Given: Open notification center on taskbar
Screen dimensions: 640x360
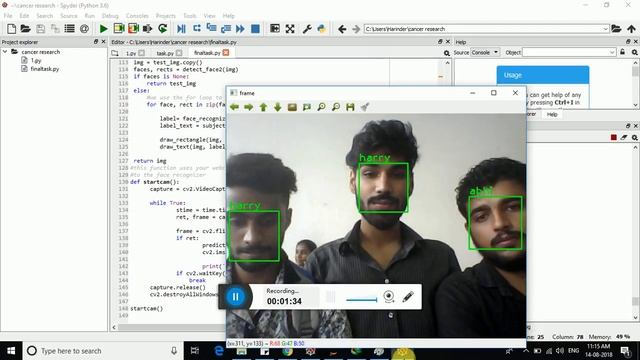Looking at the screenshot, I should [625, 351].
